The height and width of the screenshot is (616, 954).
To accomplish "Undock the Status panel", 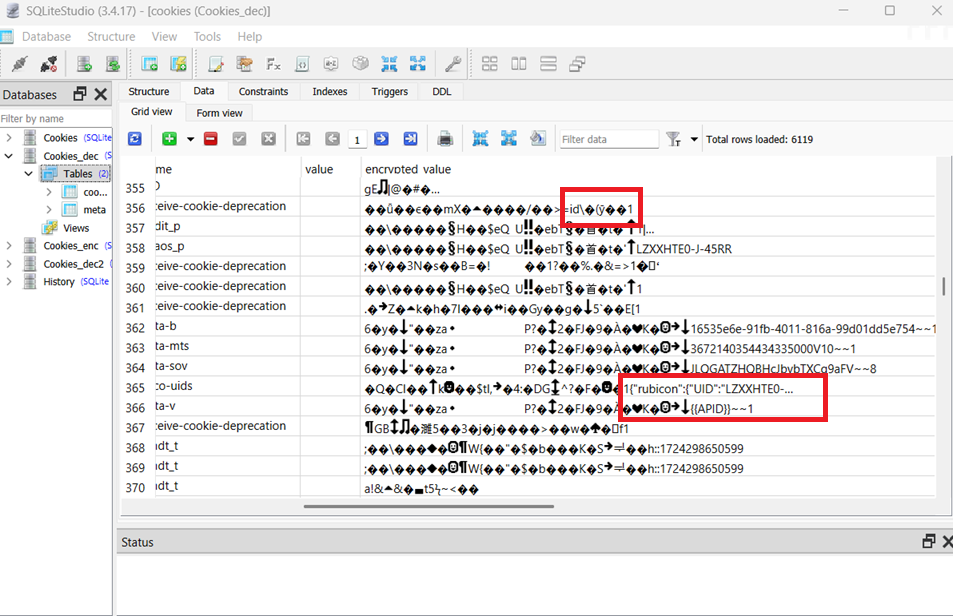I will click(x=928, y=541).
